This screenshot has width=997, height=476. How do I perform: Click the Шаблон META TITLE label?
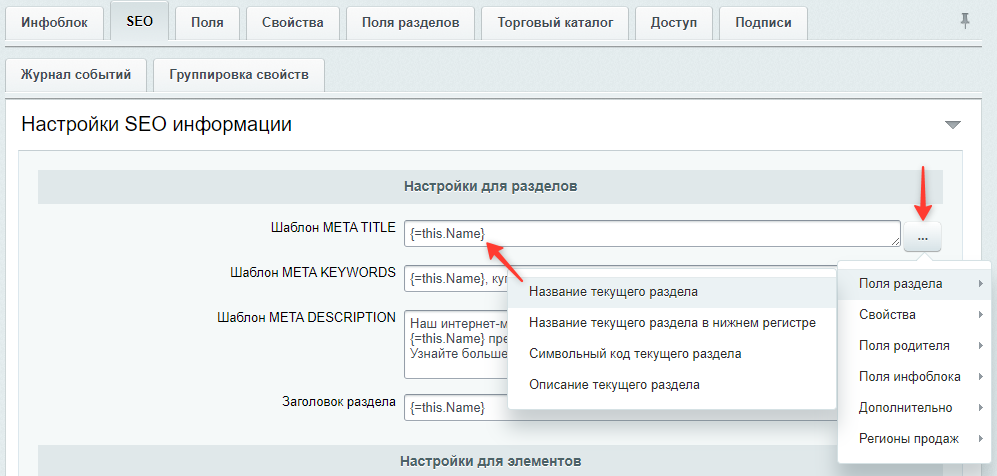[x=333, y=228]
